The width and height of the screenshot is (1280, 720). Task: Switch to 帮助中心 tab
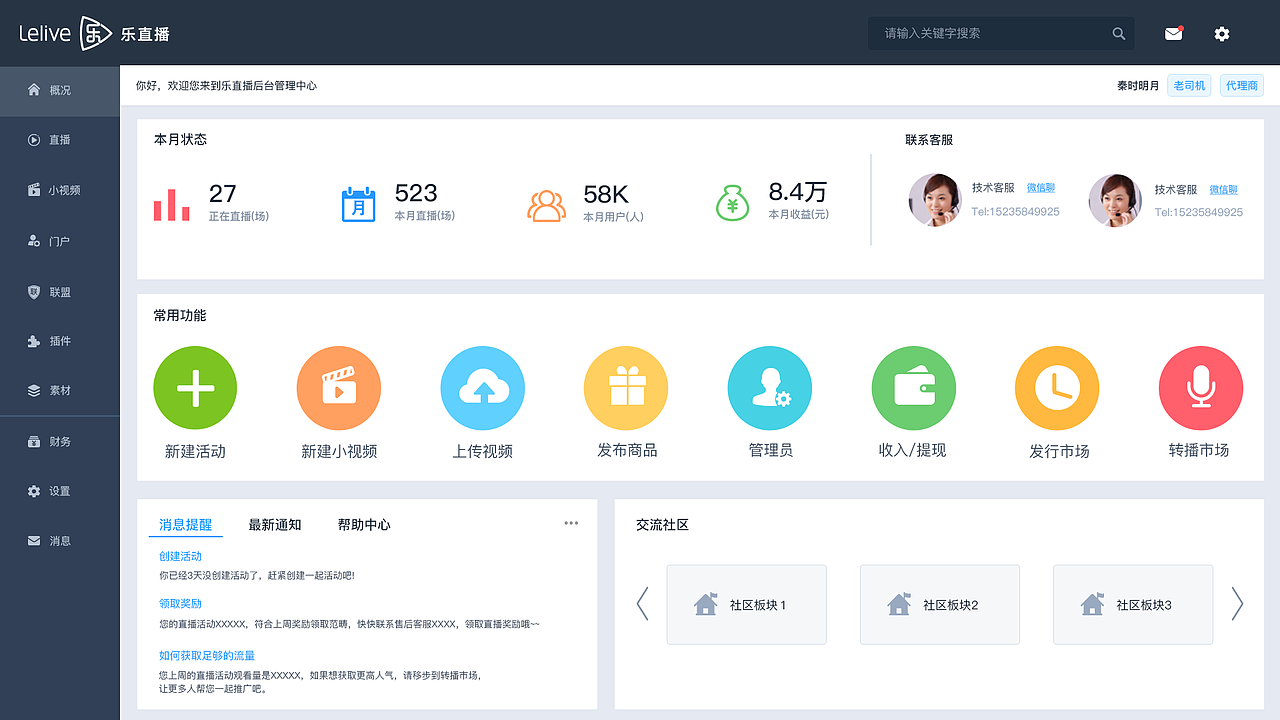coord(364,525)
